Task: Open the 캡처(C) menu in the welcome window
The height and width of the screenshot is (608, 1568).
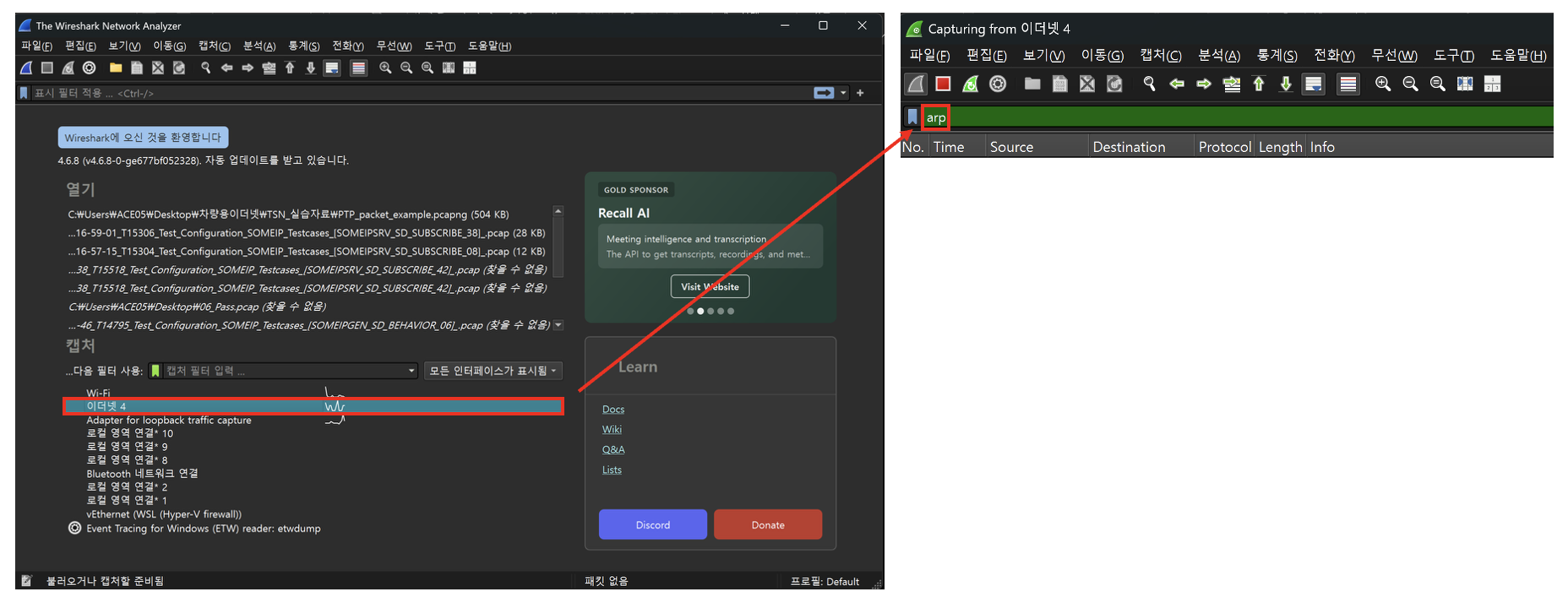Action: coord(215,46)
